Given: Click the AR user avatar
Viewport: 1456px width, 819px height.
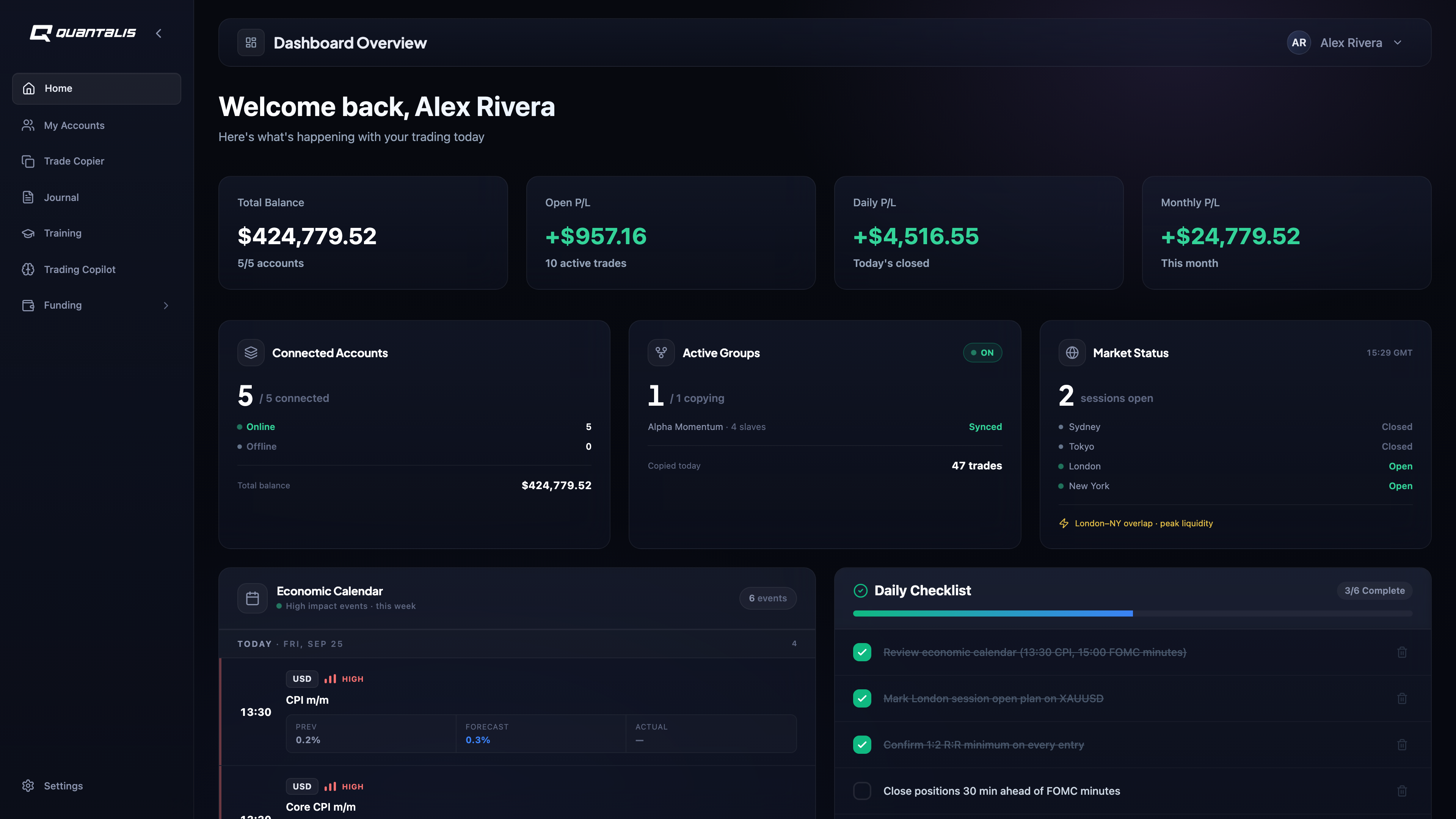Looking at the screenshot, I should [x=1299, y=42].
